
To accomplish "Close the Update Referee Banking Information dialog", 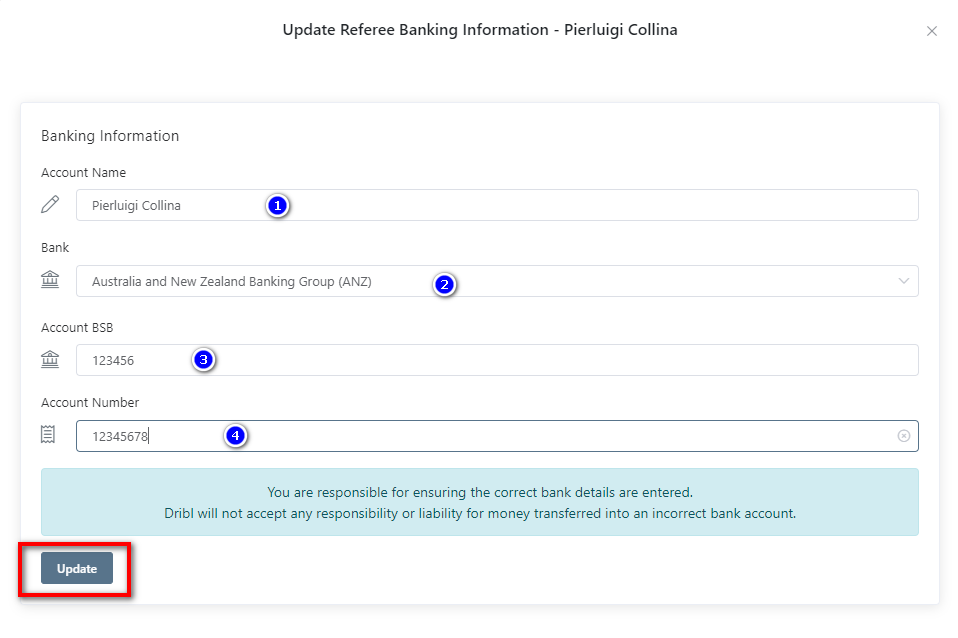I will tap(932, 31).
